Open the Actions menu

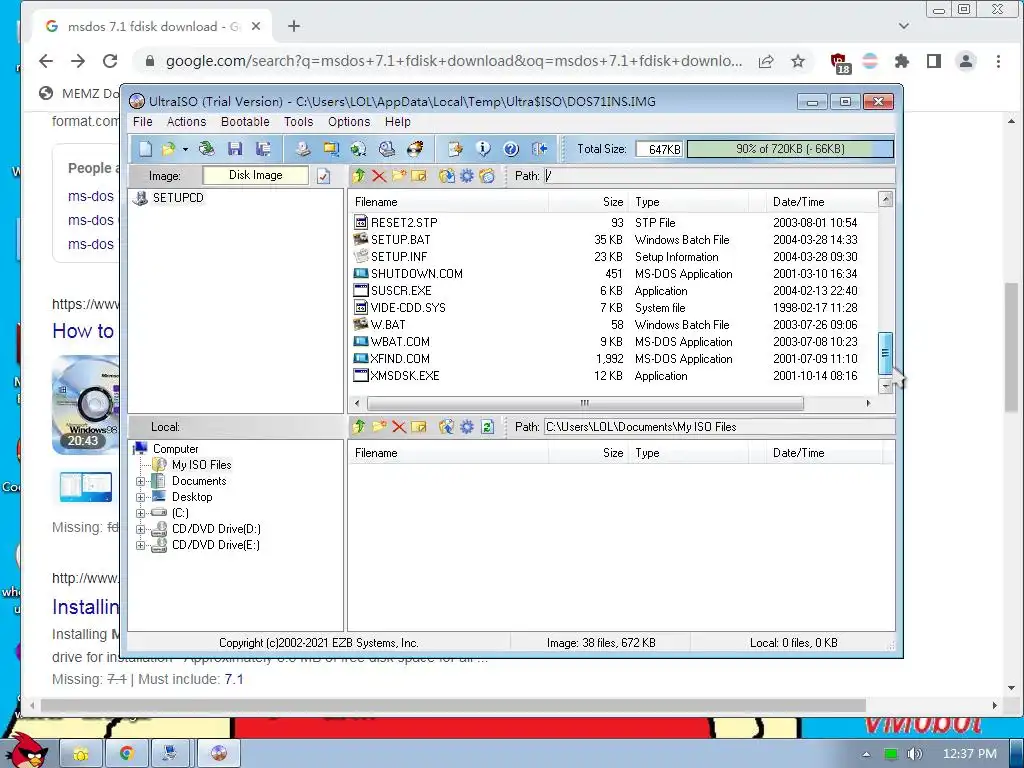click(186, 122)
